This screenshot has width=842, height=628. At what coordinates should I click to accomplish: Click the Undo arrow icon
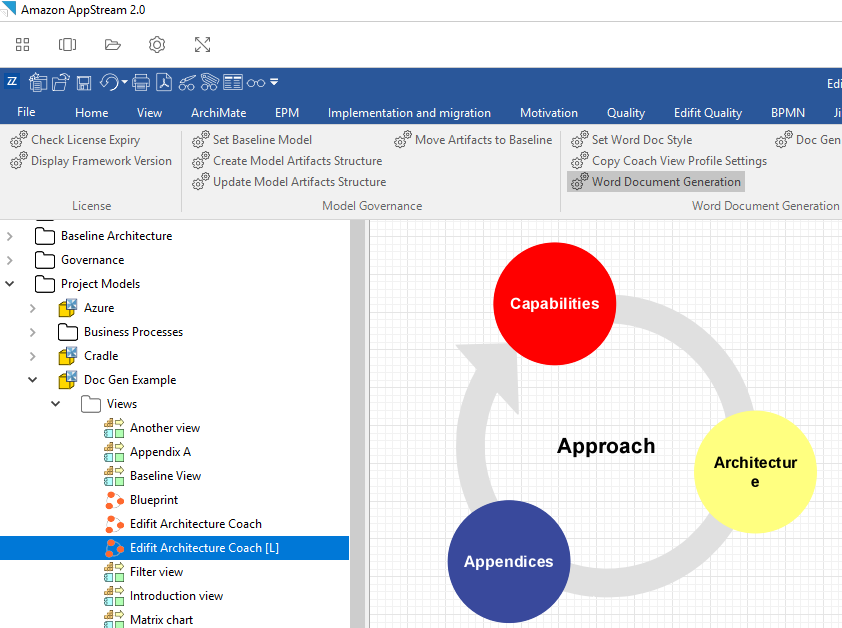click(109, 82)
